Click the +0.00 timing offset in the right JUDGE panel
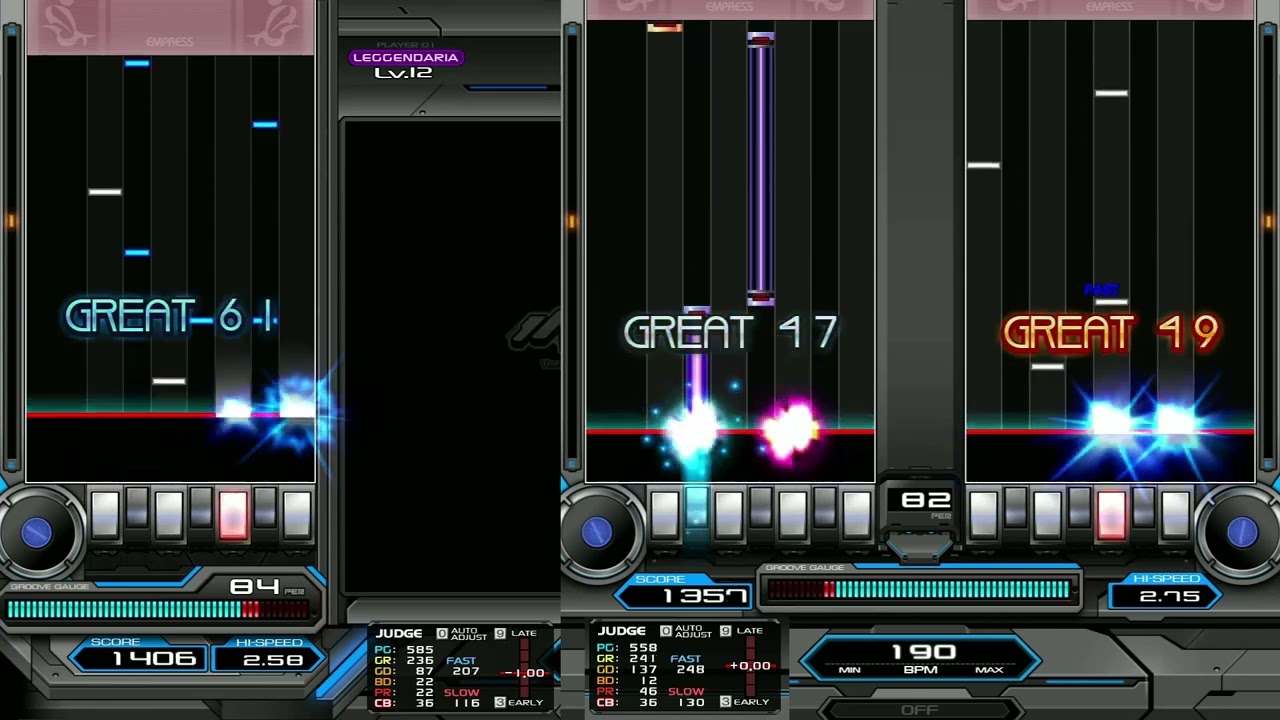The height and width of the screenshot is (720, 1280). point(749,666)
